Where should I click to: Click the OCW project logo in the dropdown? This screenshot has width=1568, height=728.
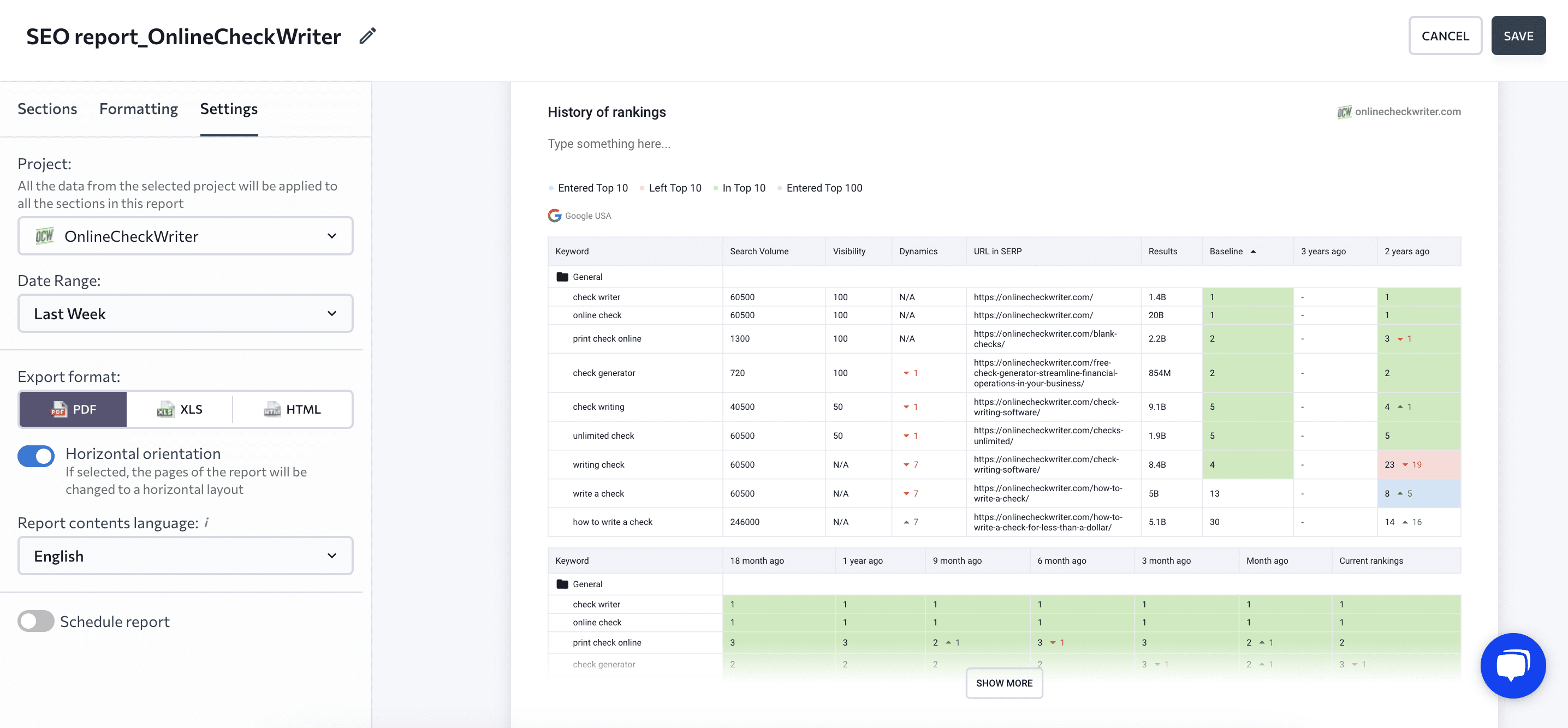pyautogui.click(x=44, y=236)
